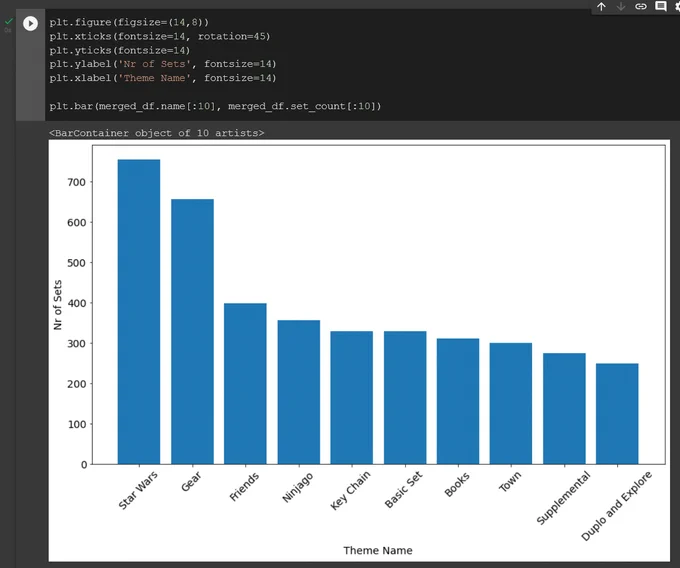Click the 'Key Chain' x-axis label

[x=350, y=490]
